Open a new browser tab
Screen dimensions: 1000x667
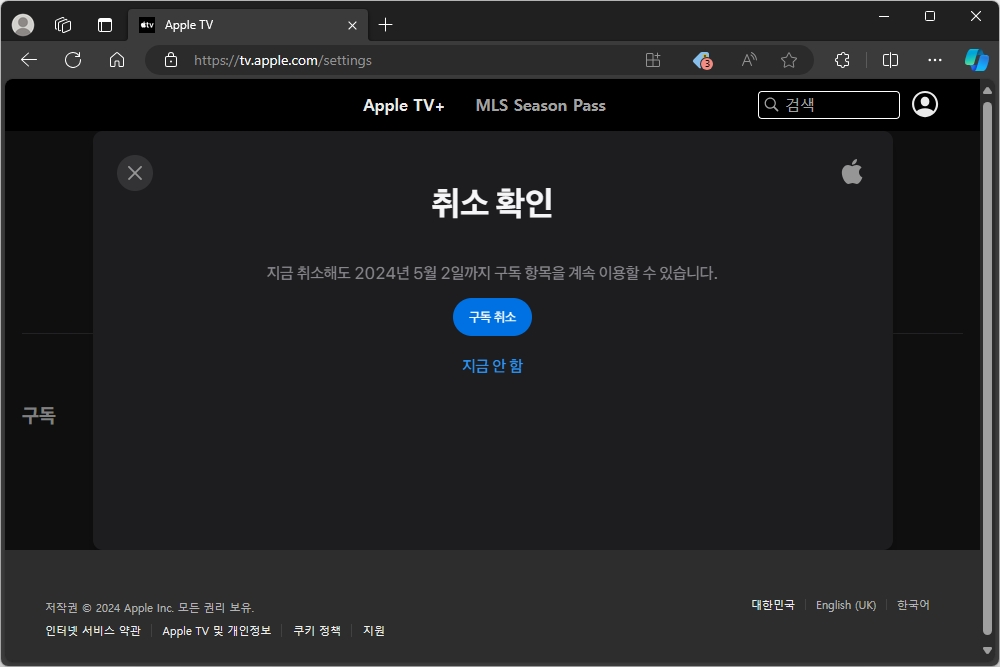(x=385, y=25)
